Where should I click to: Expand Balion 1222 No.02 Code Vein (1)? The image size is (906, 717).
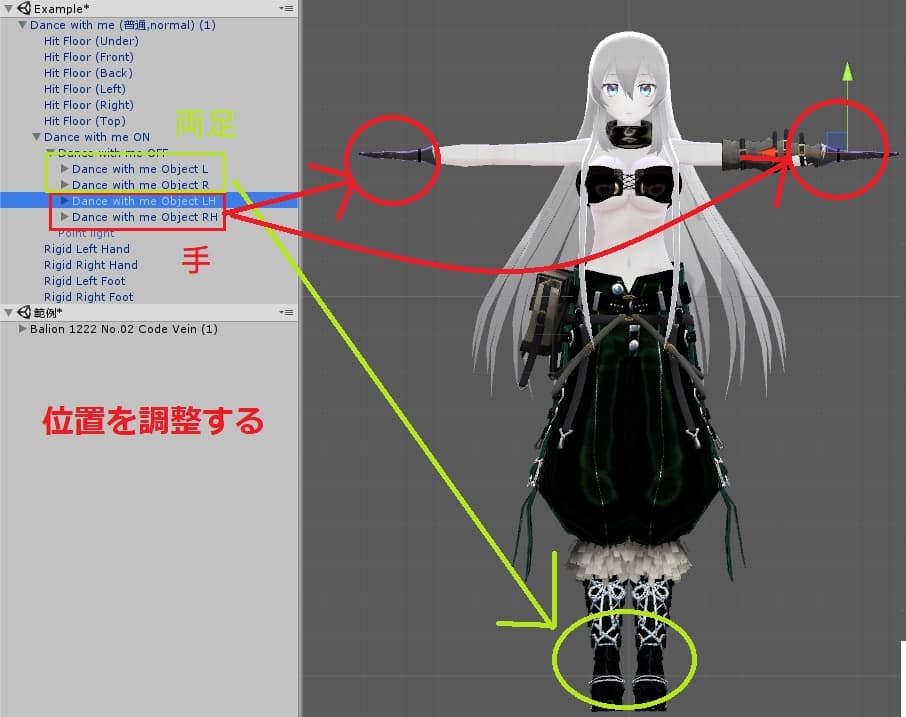coord(22,329)
